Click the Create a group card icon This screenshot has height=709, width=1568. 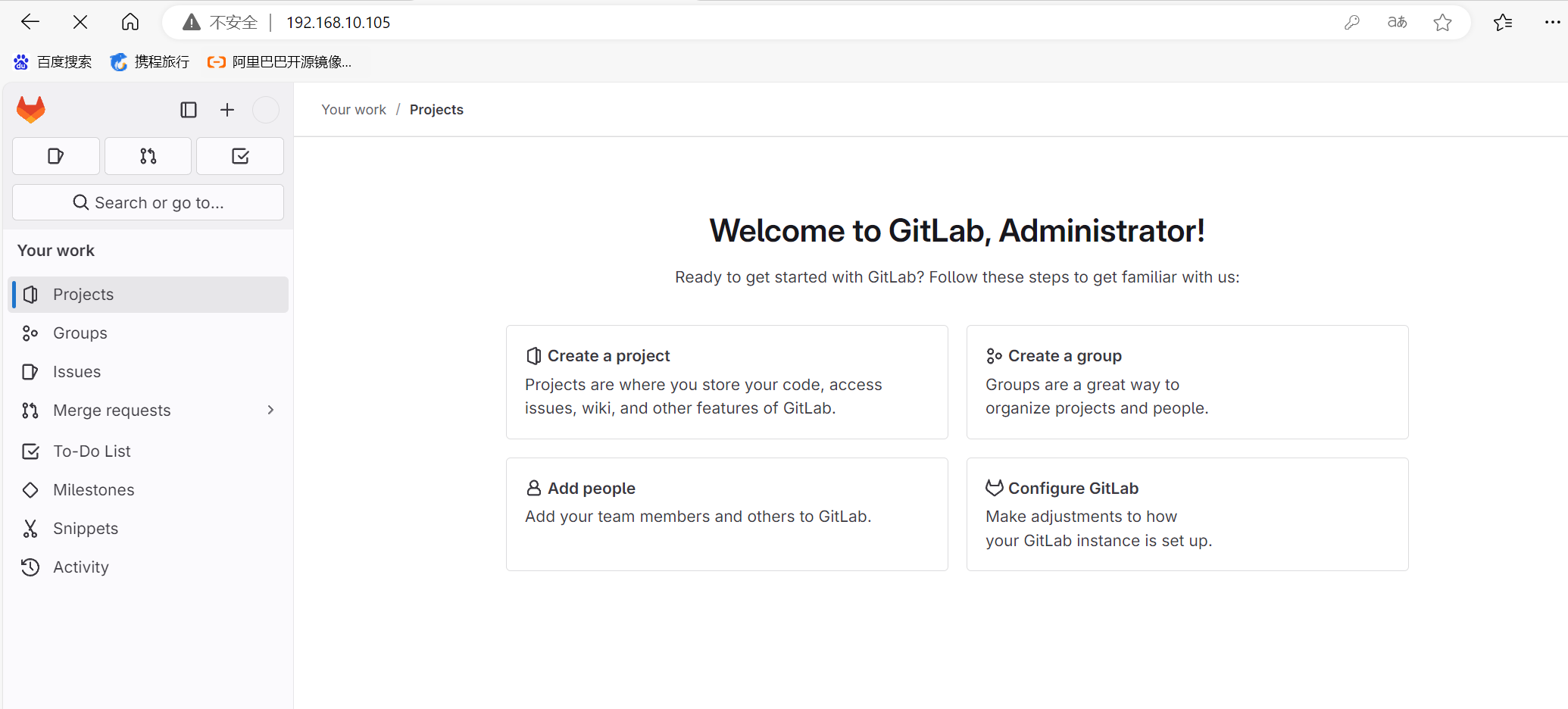pos(994,356)
